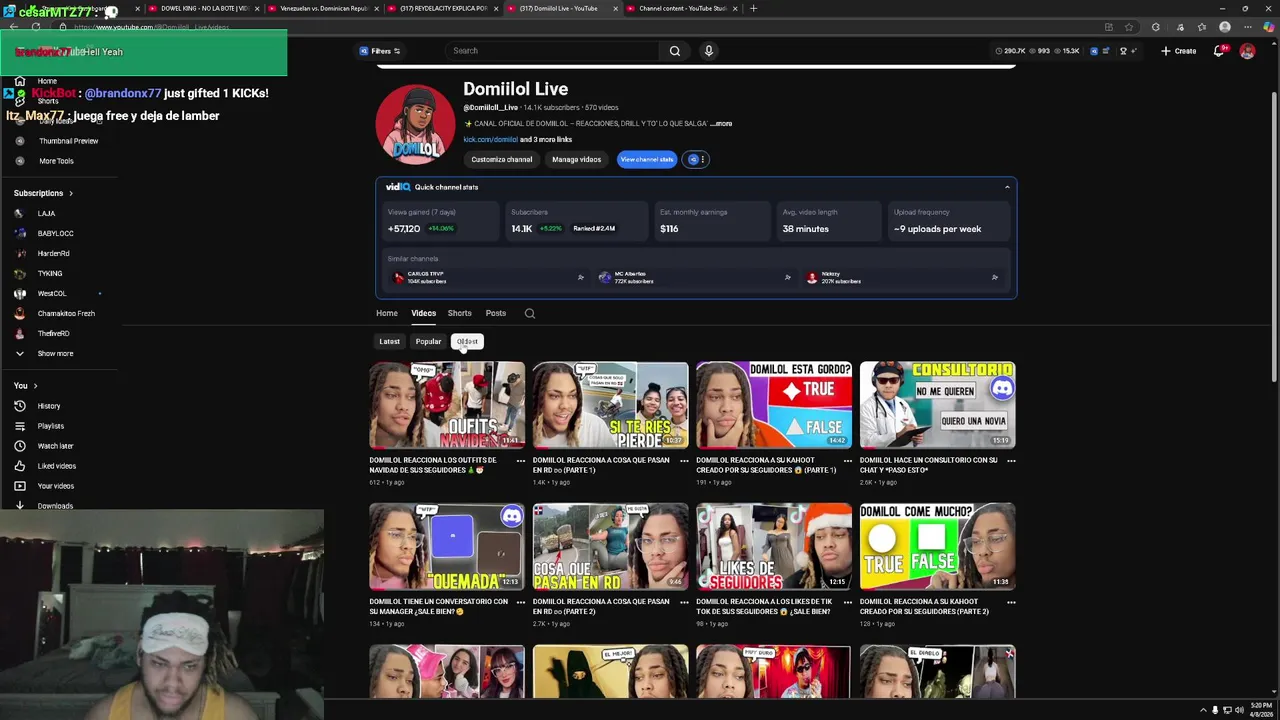Click the vidIQ Filters button
The width and height of the screenshot is (1280, 720).
380,51
